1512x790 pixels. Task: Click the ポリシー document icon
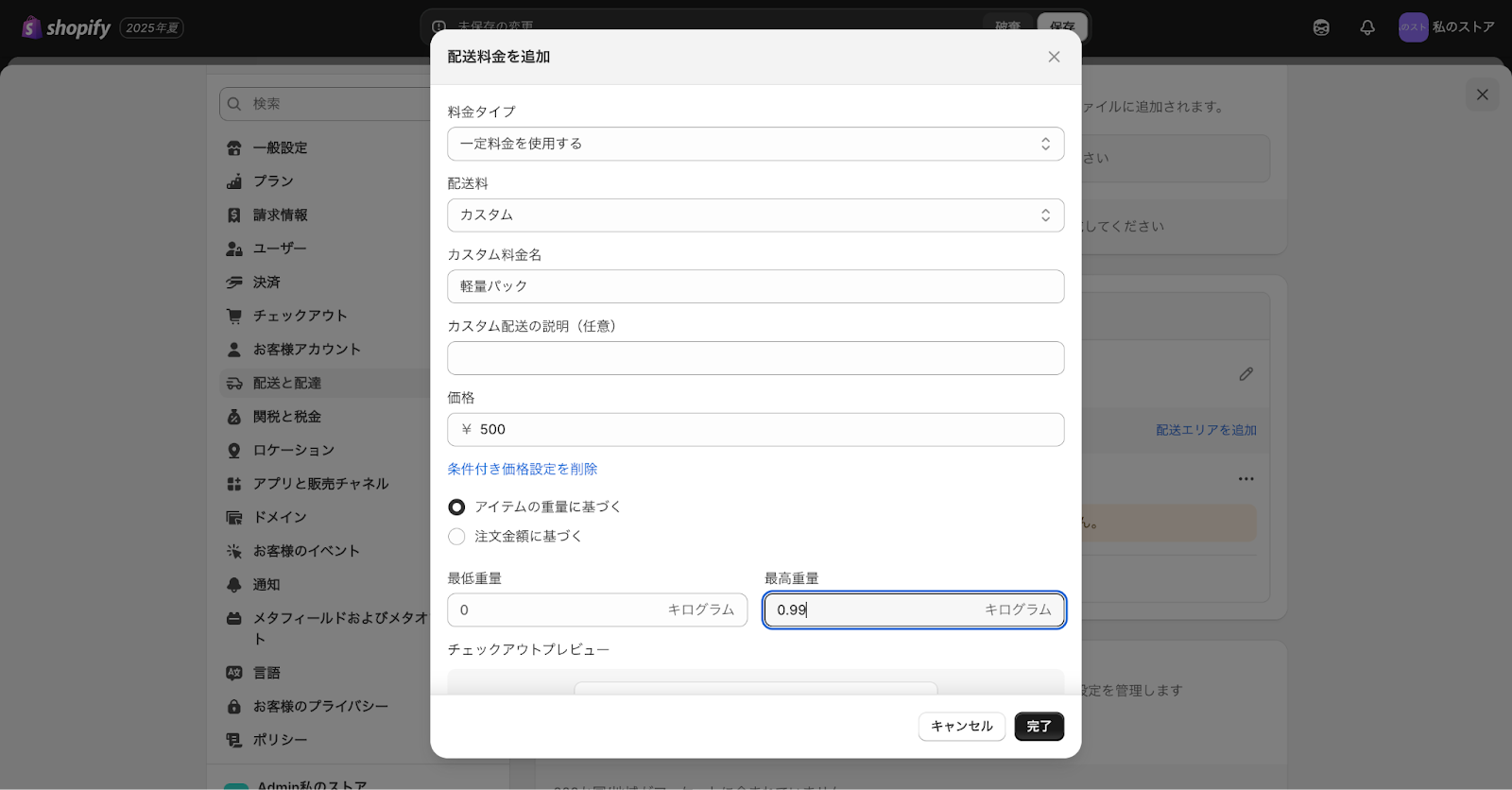pos(234,740)
